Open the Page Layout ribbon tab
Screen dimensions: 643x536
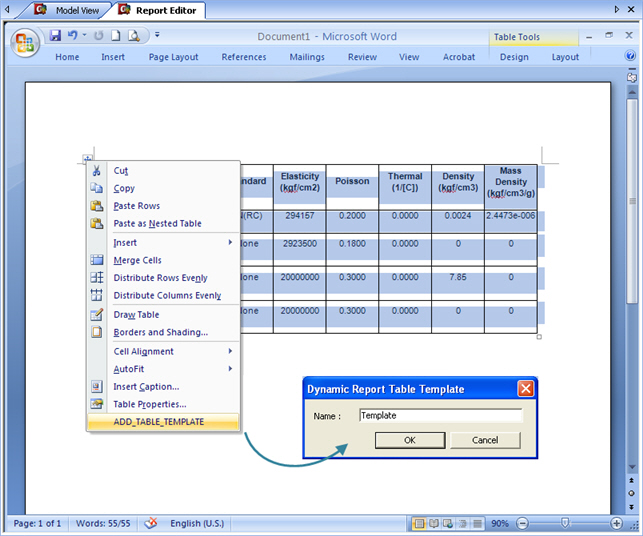click(173, 57)
